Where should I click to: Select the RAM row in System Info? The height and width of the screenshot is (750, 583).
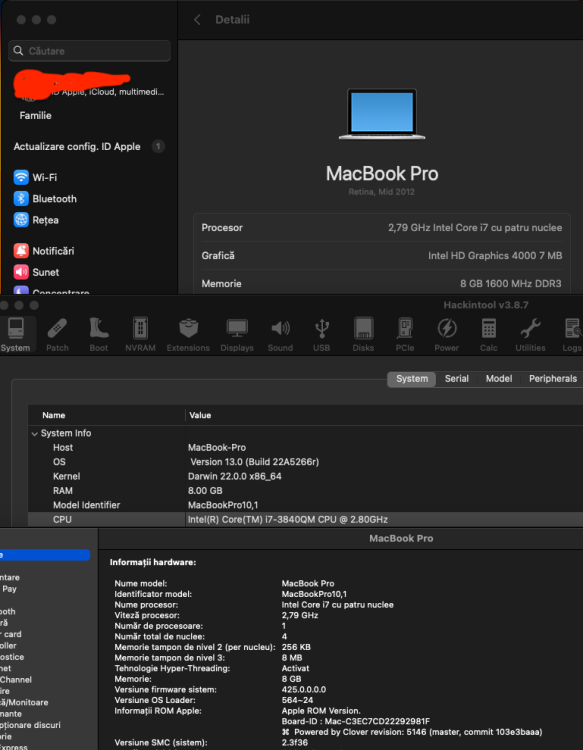click(306, 491)
